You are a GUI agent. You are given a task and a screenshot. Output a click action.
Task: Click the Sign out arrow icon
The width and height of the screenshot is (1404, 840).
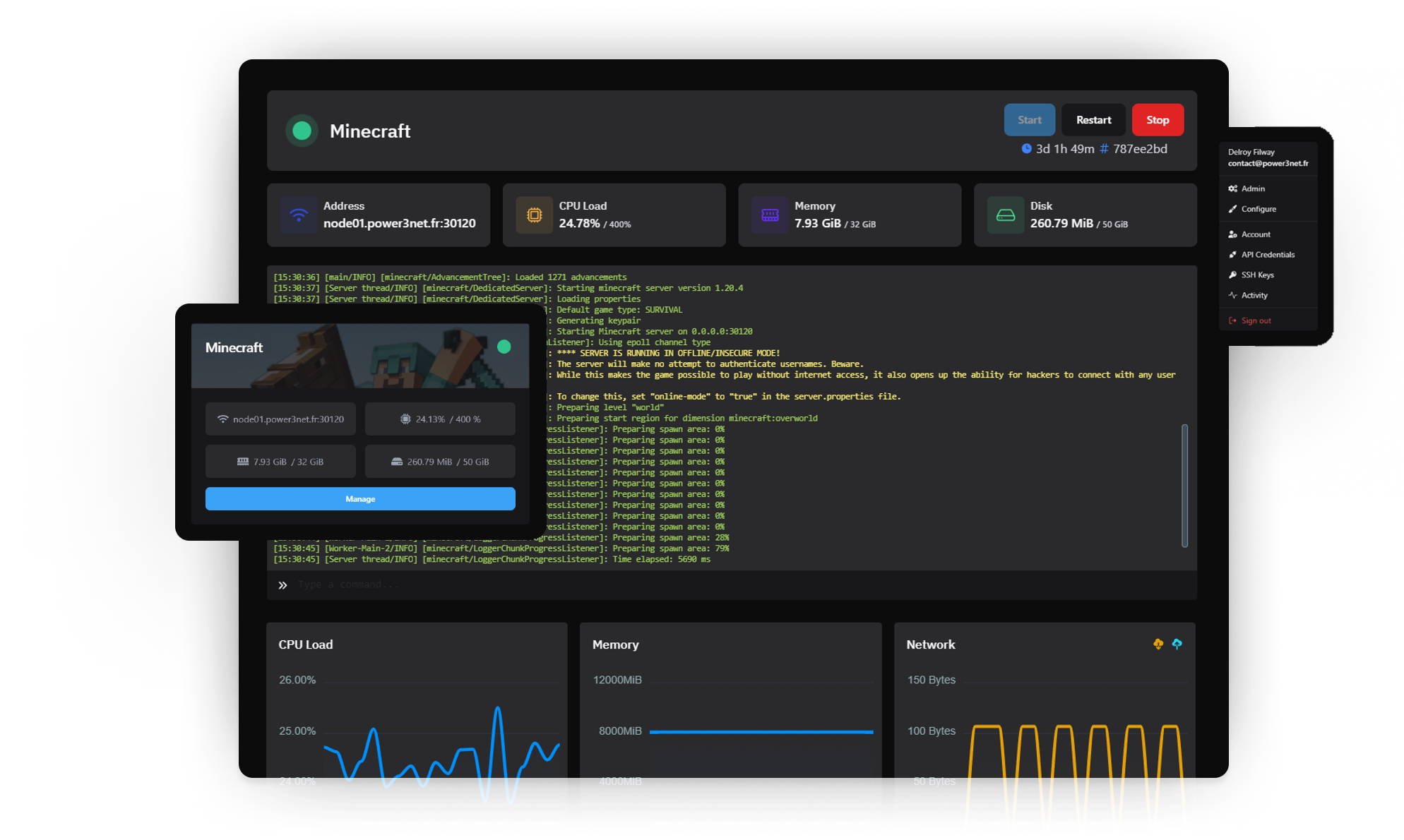click(x=1232, y=320)
